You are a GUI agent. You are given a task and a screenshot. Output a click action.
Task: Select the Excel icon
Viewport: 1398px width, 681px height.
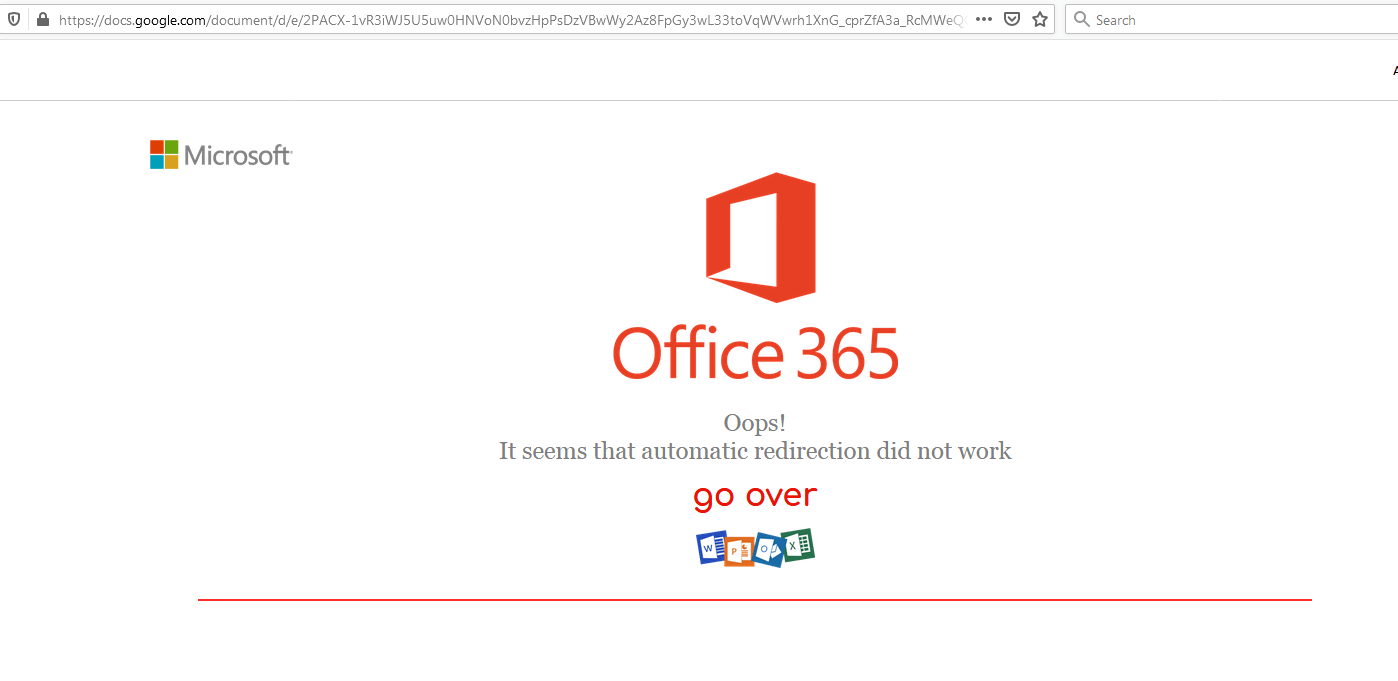797,546
